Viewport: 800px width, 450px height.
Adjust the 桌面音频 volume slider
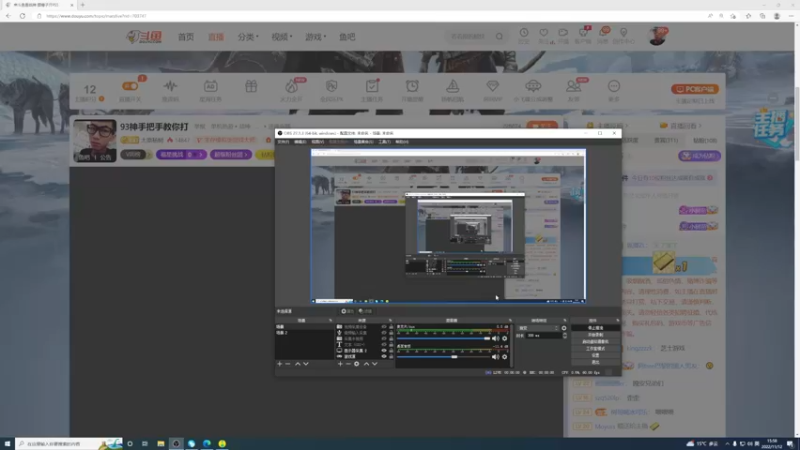click(x=443, y=357)
